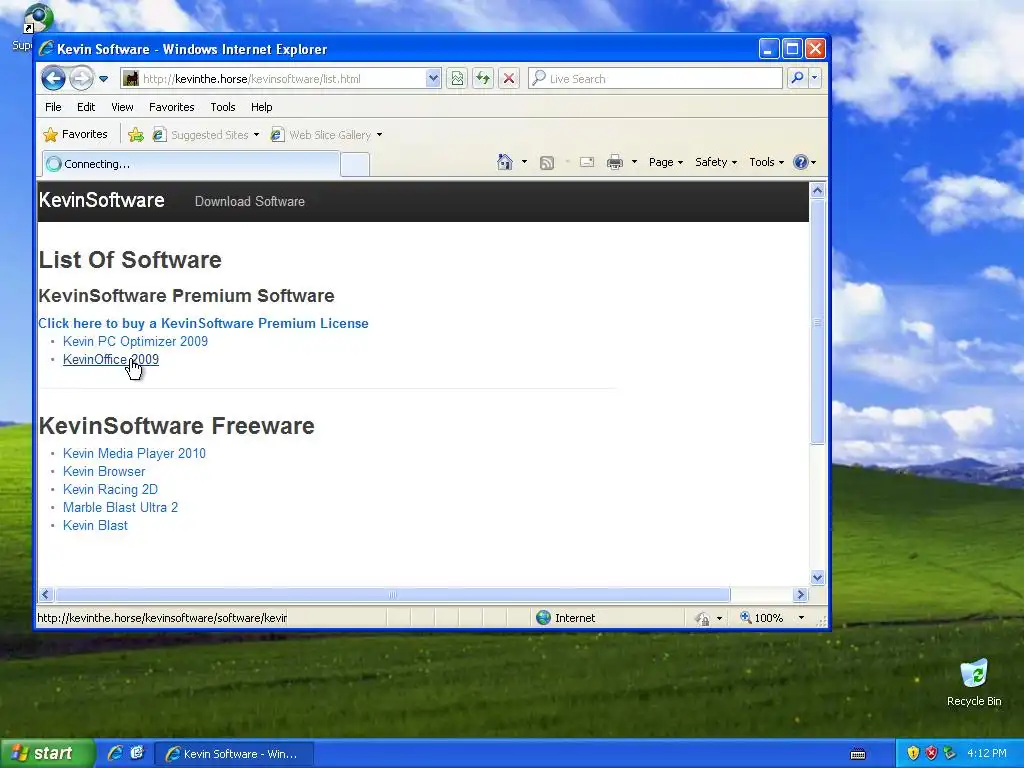Image resolution: width=1024 pixels, height=768 pixels.
Task: Click the Internet security zone status indicator
Action: tap(566, 618)
